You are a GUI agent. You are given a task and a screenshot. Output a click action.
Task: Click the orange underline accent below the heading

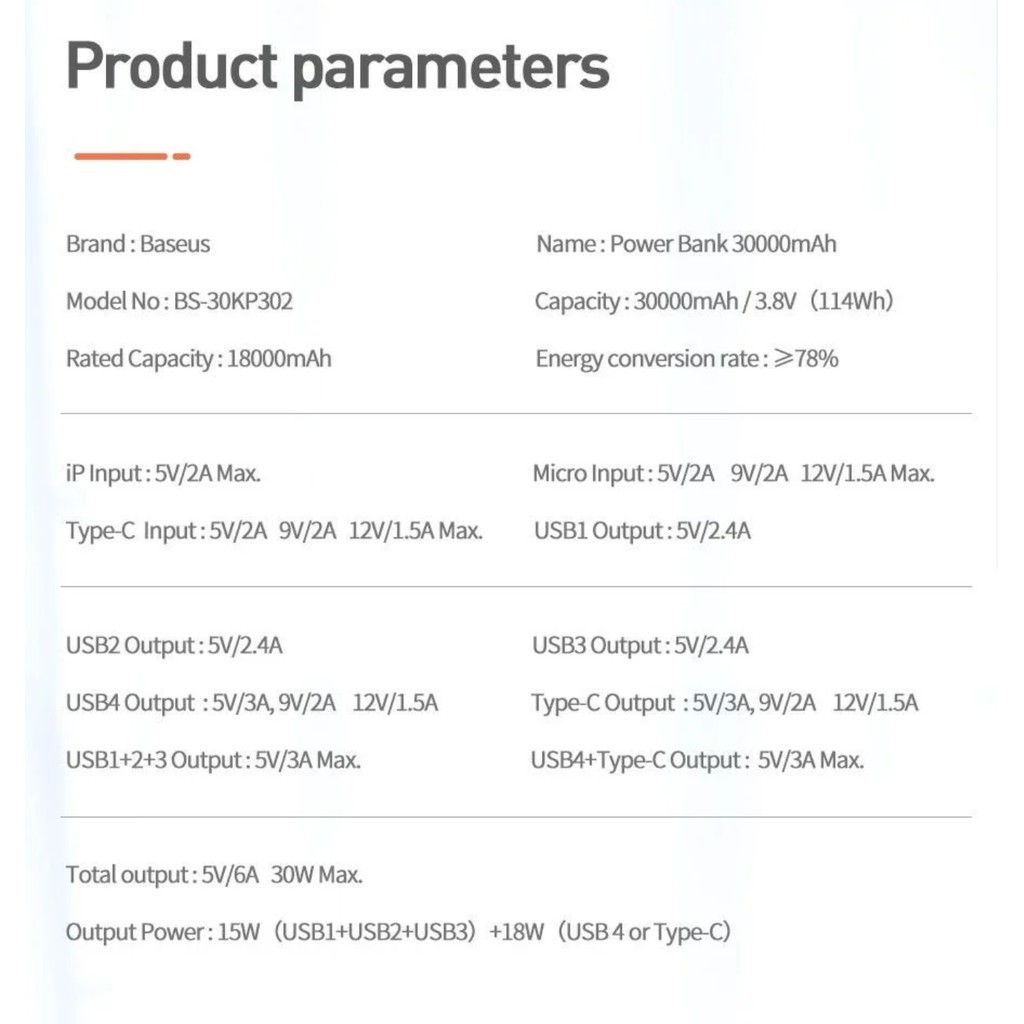point(131,156)
